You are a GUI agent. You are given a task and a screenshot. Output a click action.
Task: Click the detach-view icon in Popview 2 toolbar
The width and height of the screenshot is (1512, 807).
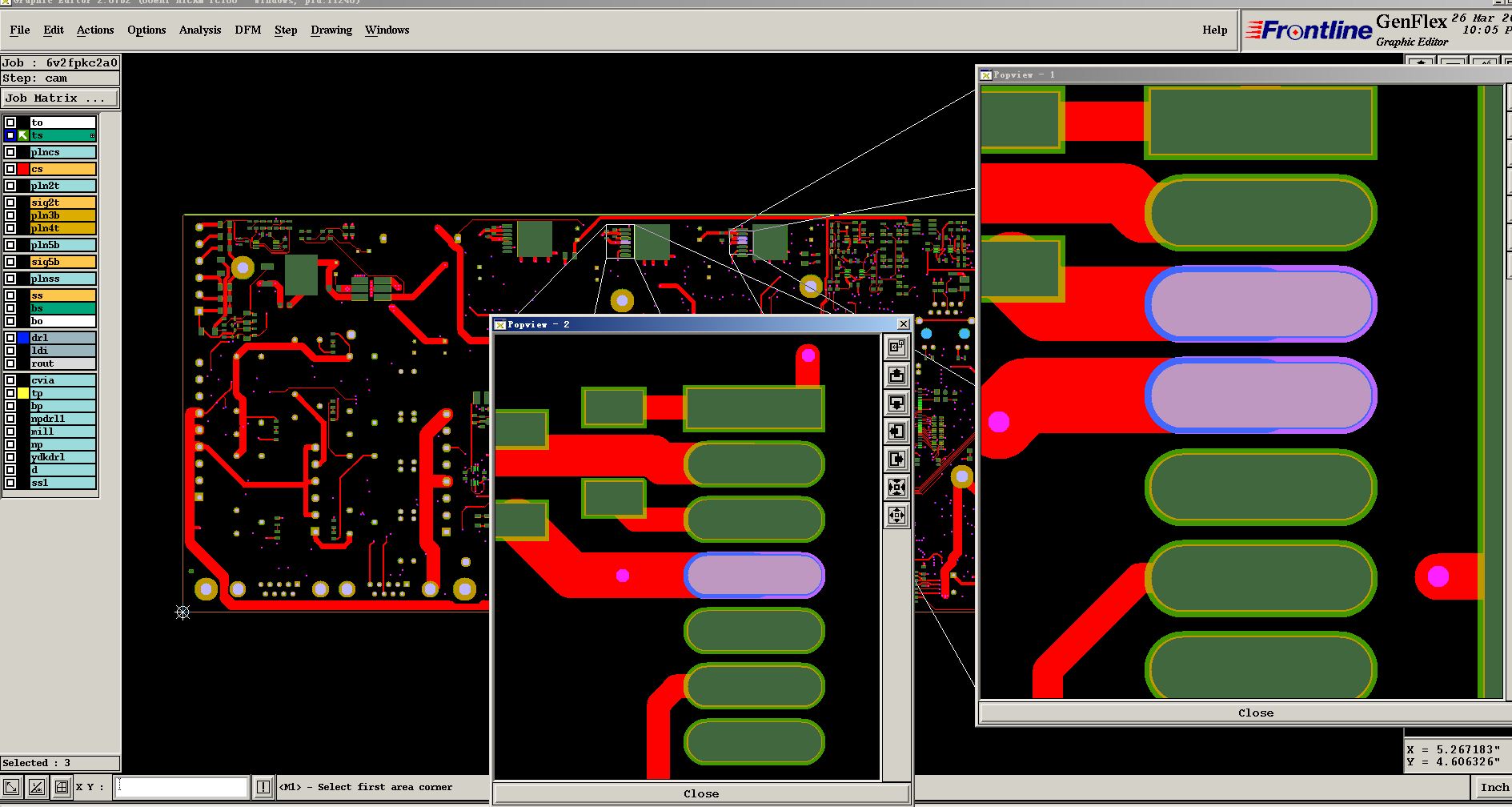pyautogui.click(x=896, y=347)
